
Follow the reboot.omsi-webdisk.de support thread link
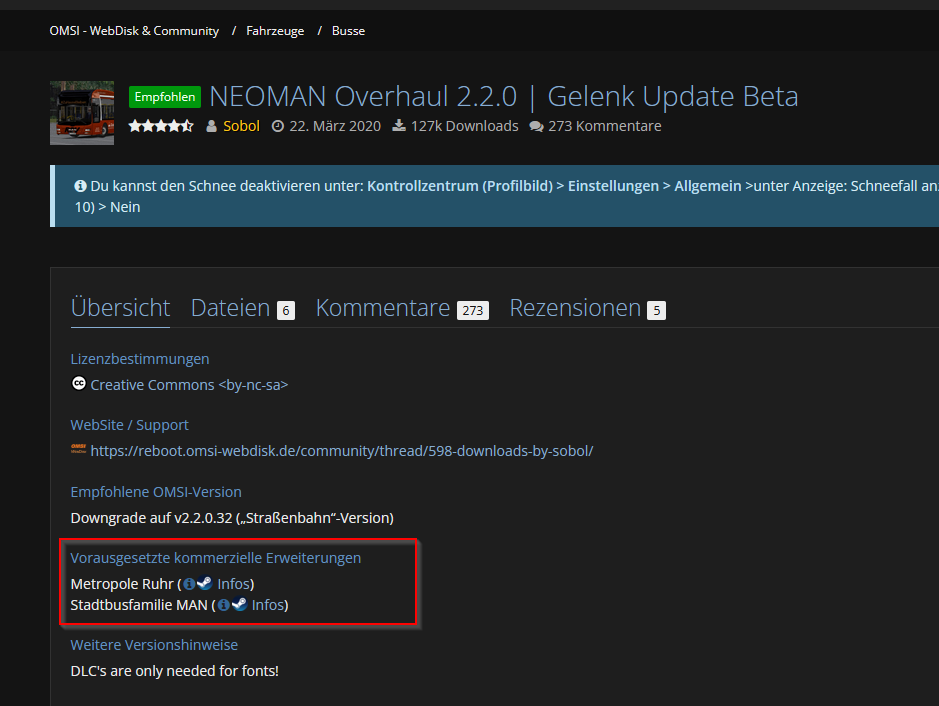pos(341,451)
